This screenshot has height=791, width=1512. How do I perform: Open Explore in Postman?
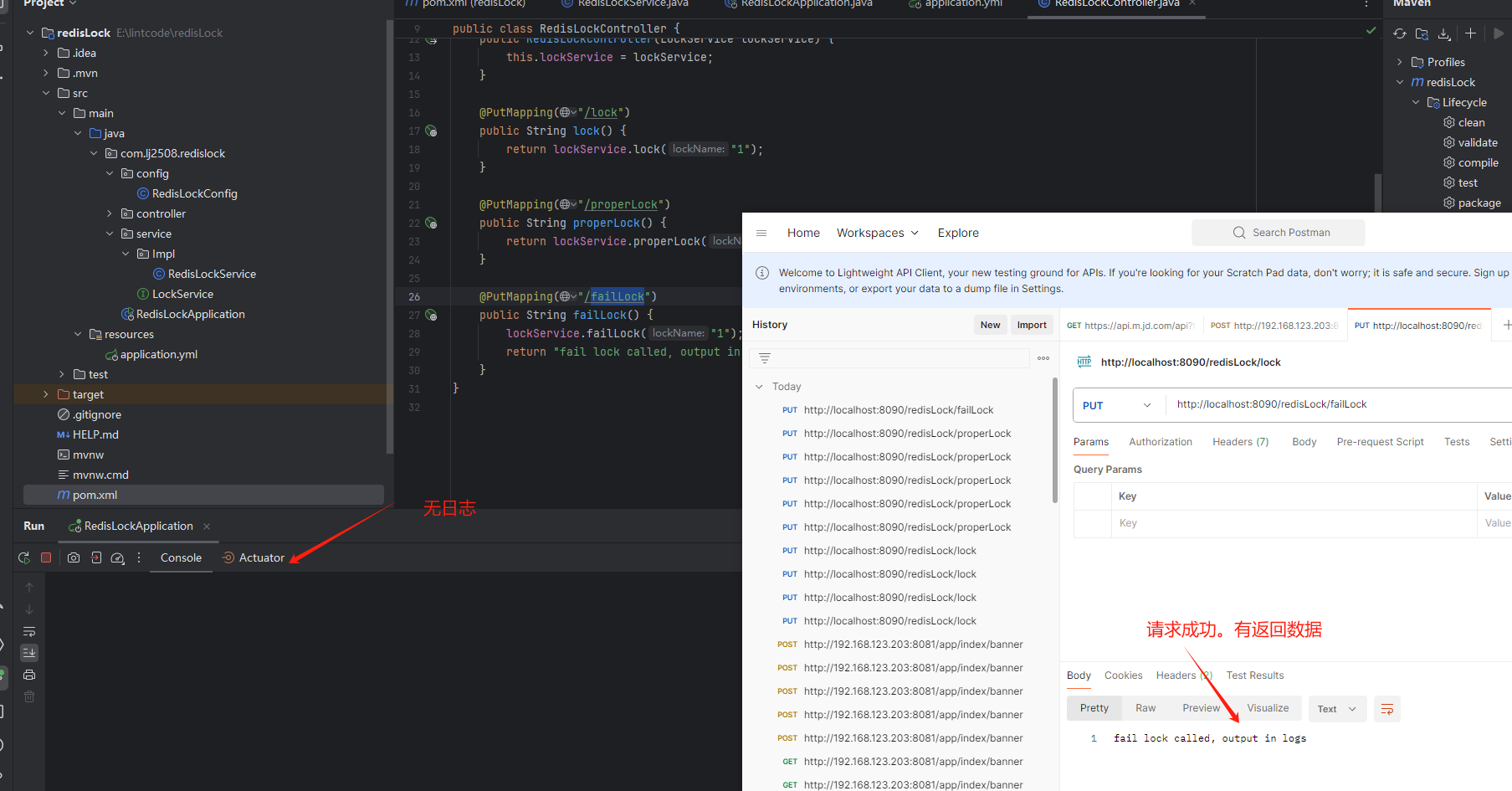point(958,233)
